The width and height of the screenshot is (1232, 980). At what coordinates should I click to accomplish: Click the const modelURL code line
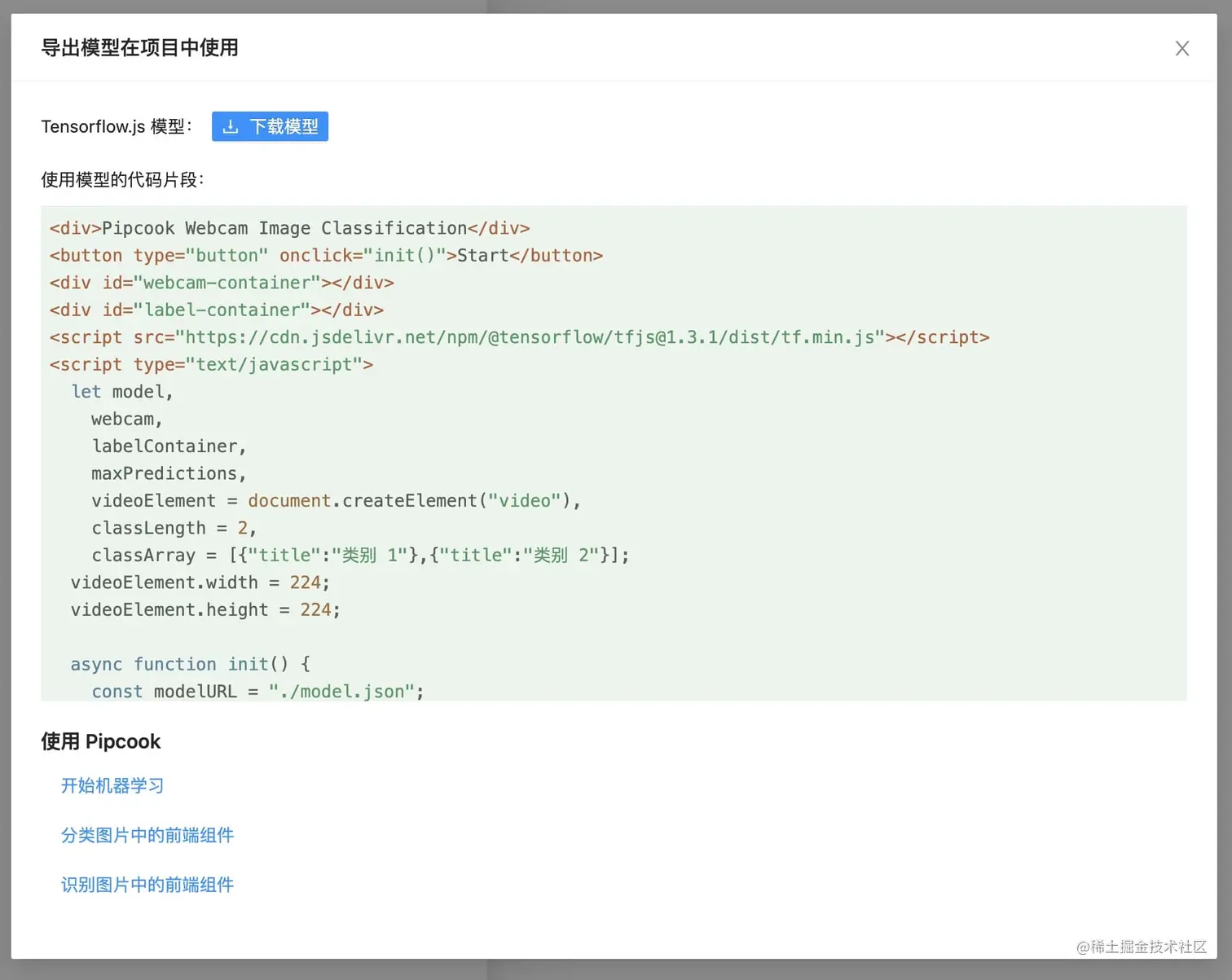[257, 692]
